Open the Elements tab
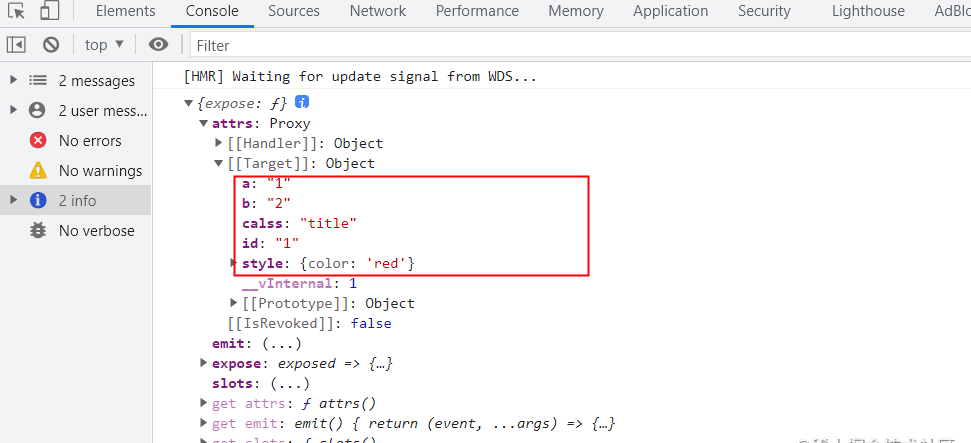This screenshot has width=971, height=443. (x=126, y=11)
